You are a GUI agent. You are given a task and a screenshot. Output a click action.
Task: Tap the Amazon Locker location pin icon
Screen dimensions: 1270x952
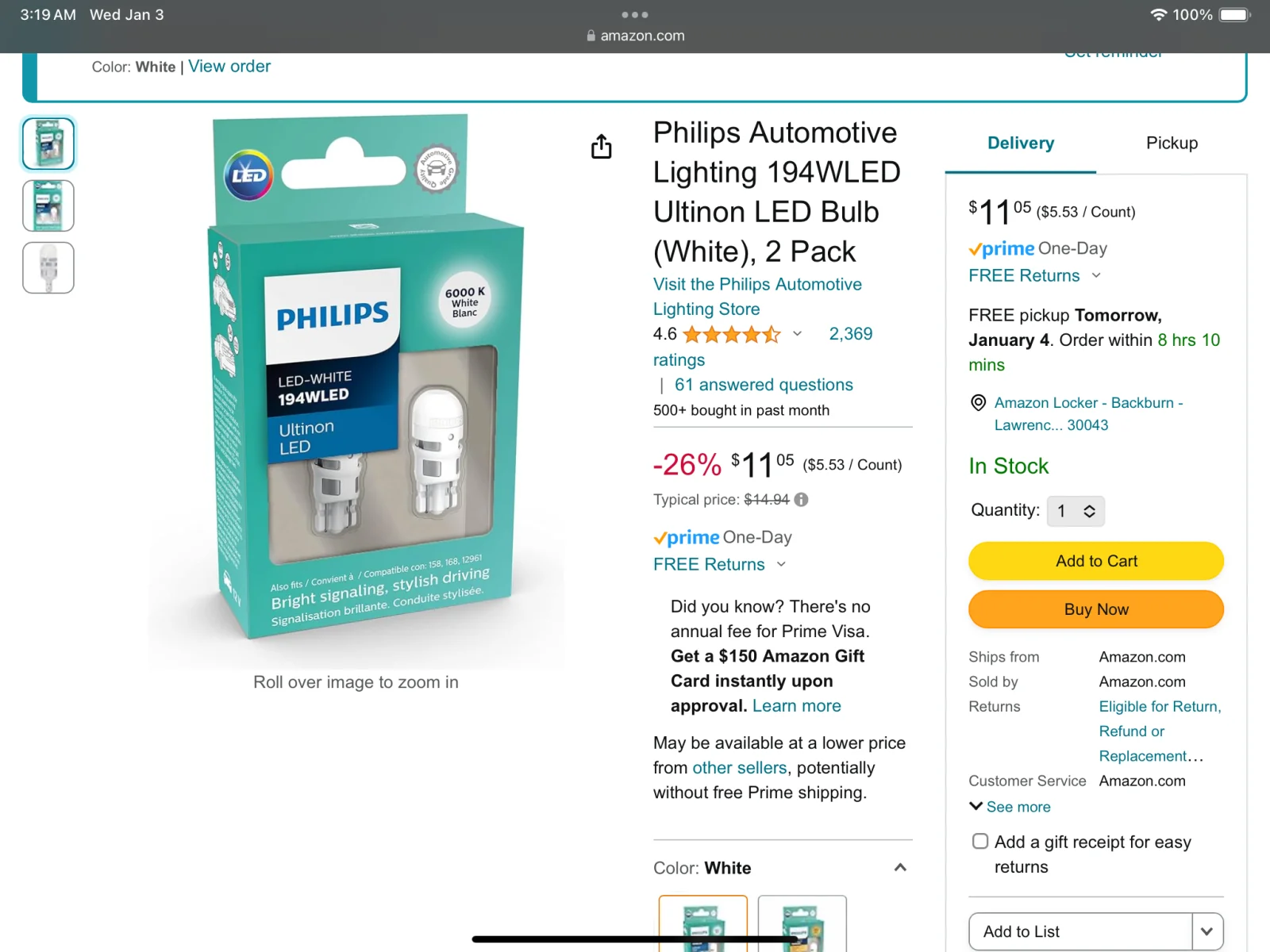tap(979, 403)
